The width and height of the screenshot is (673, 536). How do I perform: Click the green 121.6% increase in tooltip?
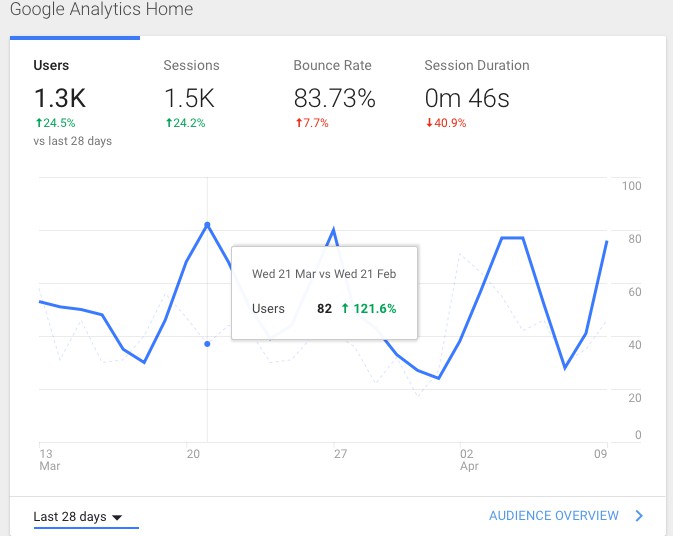(369, 309)
